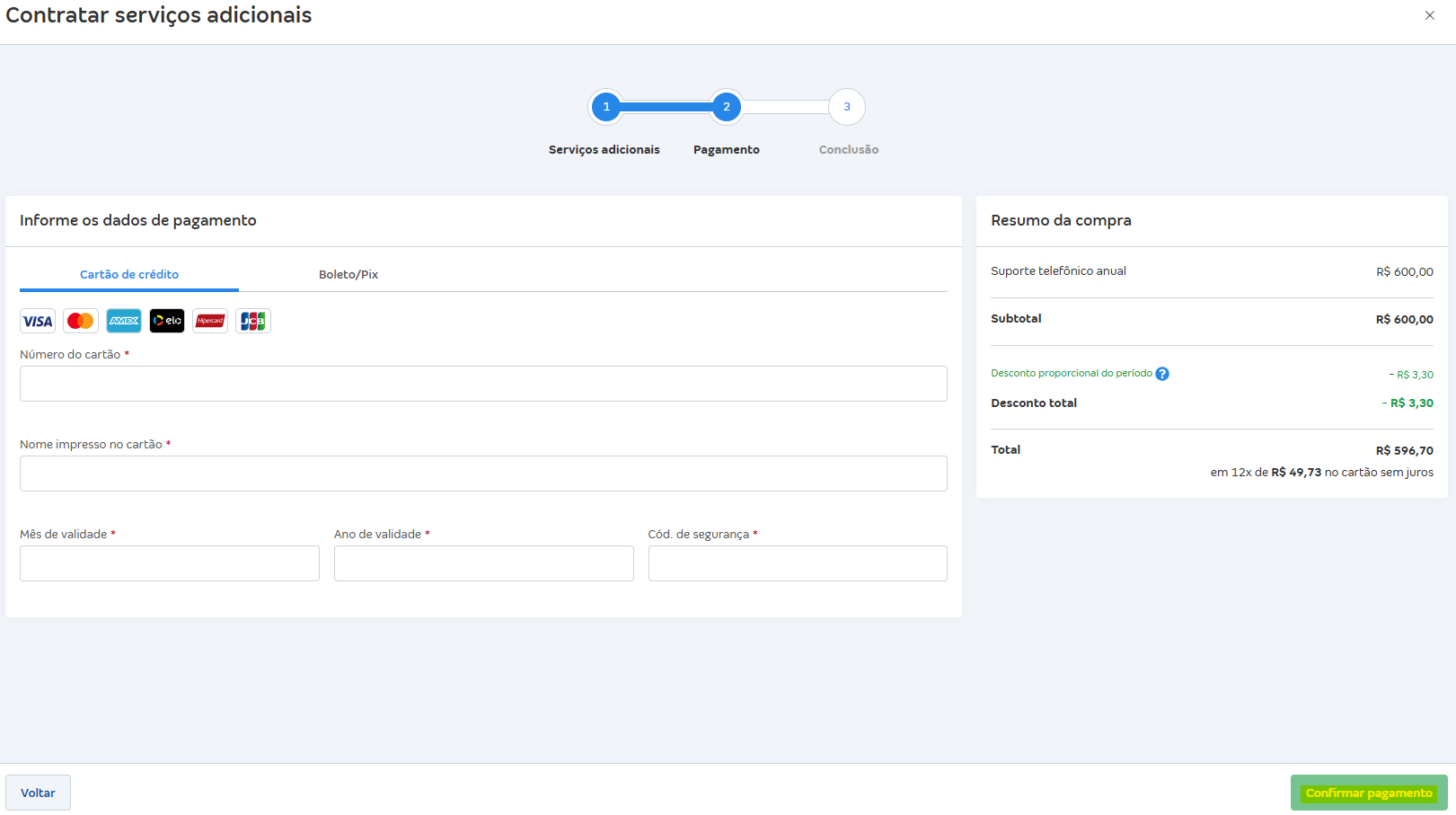Focus the Número do cartão field
1456x815 pixels.
tap(483, 384)
